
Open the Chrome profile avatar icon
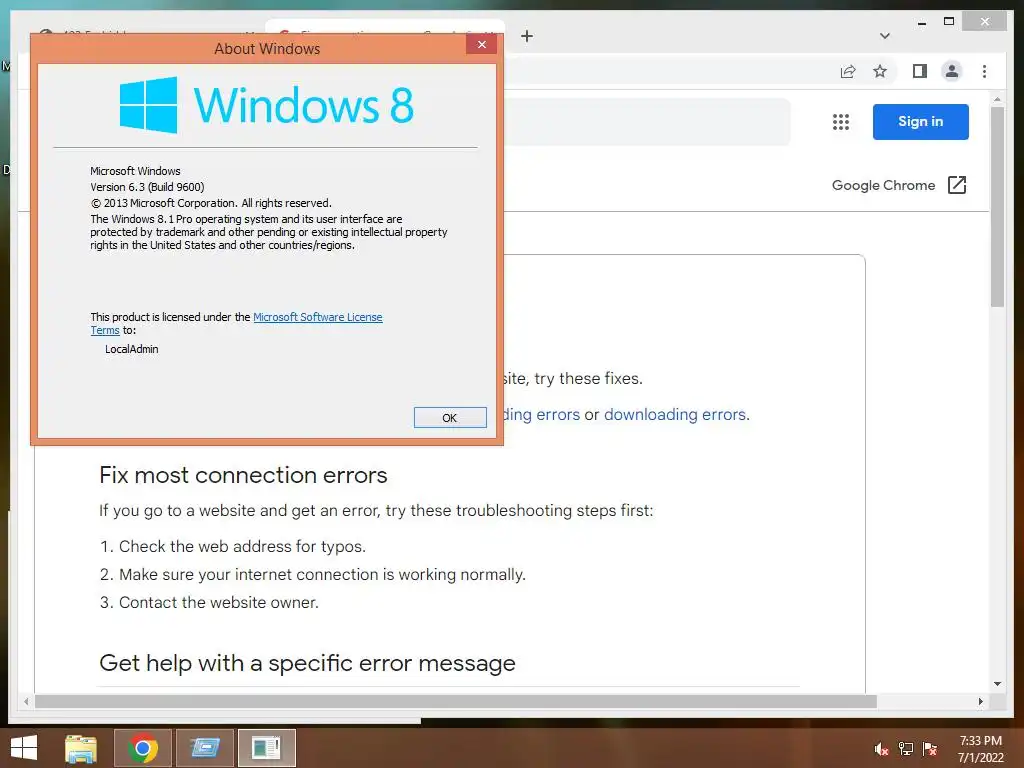pos(952,71)
